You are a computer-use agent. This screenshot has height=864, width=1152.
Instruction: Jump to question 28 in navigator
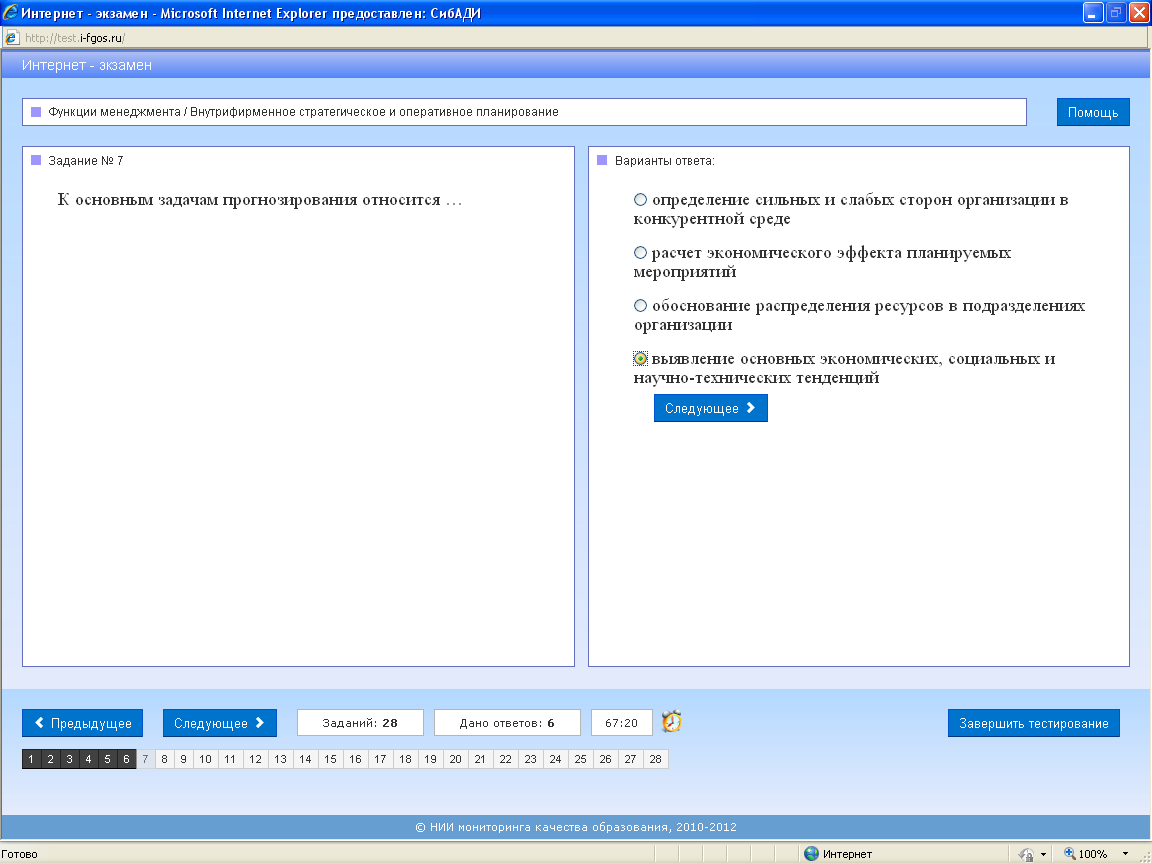point(655,759)
